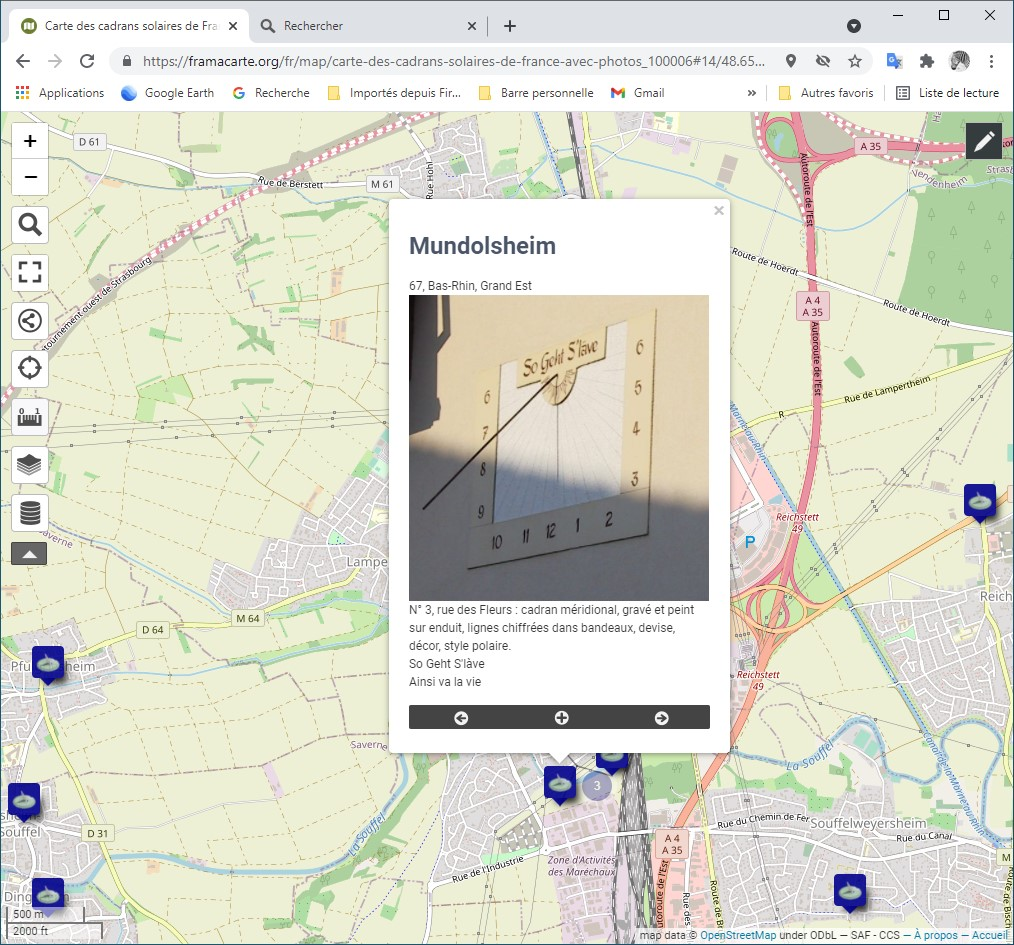Open the share and embed map icon
1014x945 pixels.
(30, 320)
